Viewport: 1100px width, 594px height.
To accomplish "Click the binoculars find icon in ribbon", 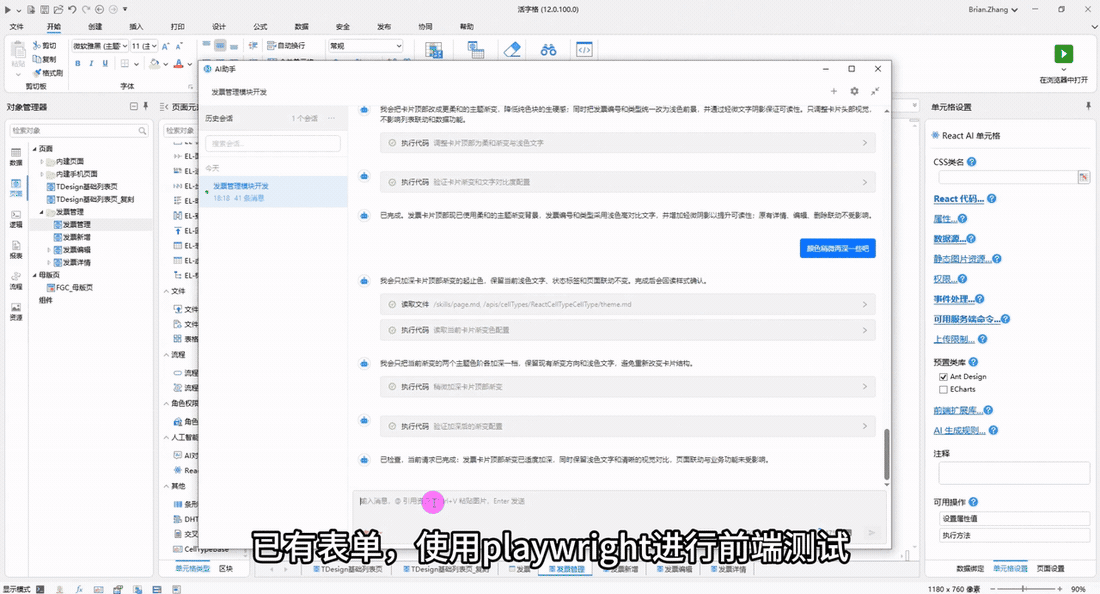I will point(549,50).
